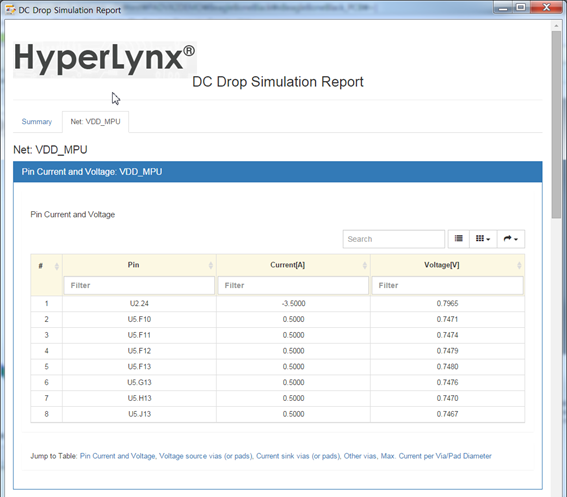This screenshot has height=497, width=567.
Task: Click the vertical scrollbar thumb
Action: click(556, 124)
